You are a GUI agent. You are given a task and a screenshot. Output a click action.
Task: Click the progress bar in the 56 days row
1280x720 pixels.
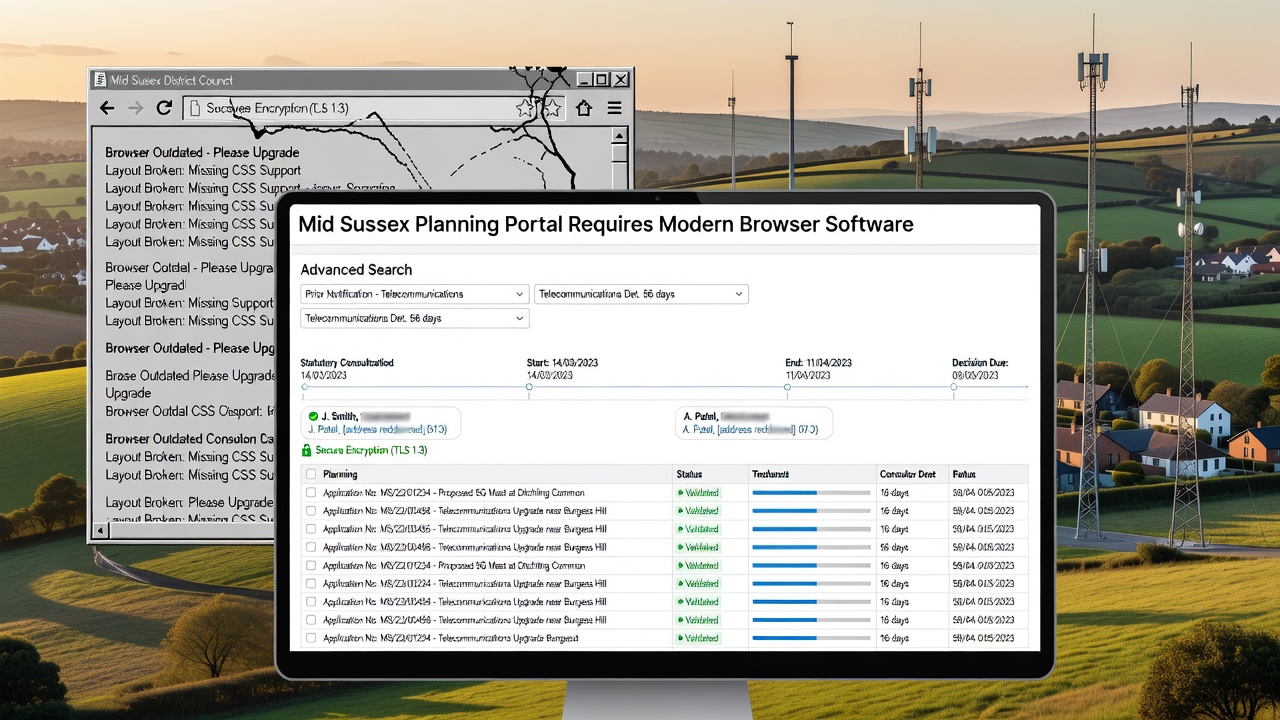click(811, 547)
